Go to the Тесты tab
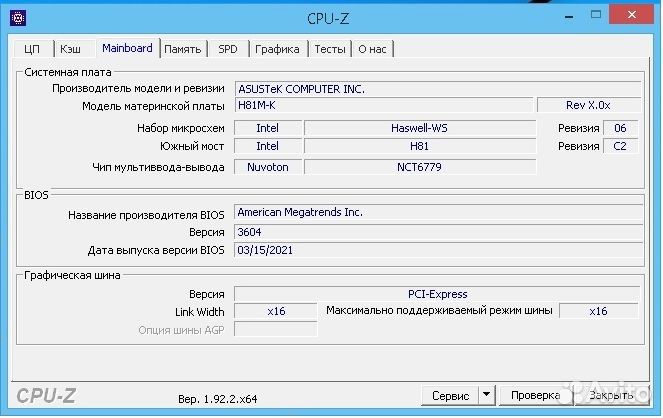663x418 pixels. point(330,49)
